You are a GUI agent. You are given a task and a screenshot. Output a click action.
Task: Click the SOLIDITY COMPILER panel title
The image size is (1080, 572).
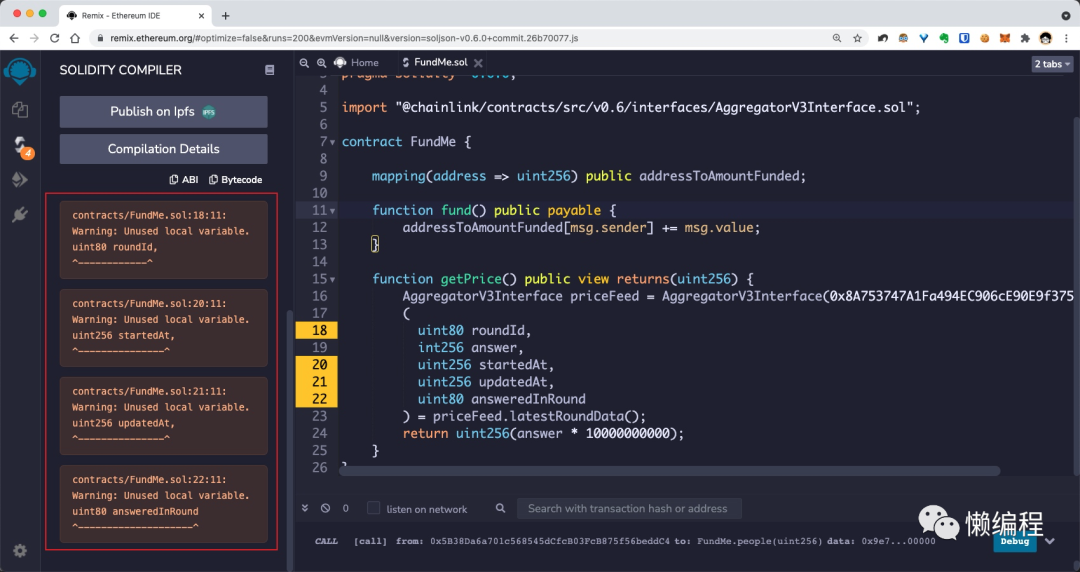coord(121,70)
